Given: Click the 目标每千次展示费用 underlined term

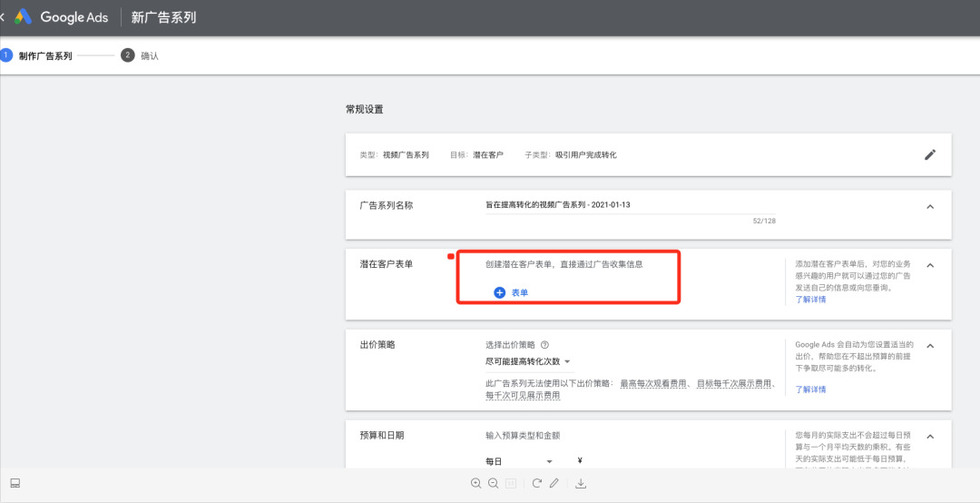Looking at the screenshot, I should point(734,384).
